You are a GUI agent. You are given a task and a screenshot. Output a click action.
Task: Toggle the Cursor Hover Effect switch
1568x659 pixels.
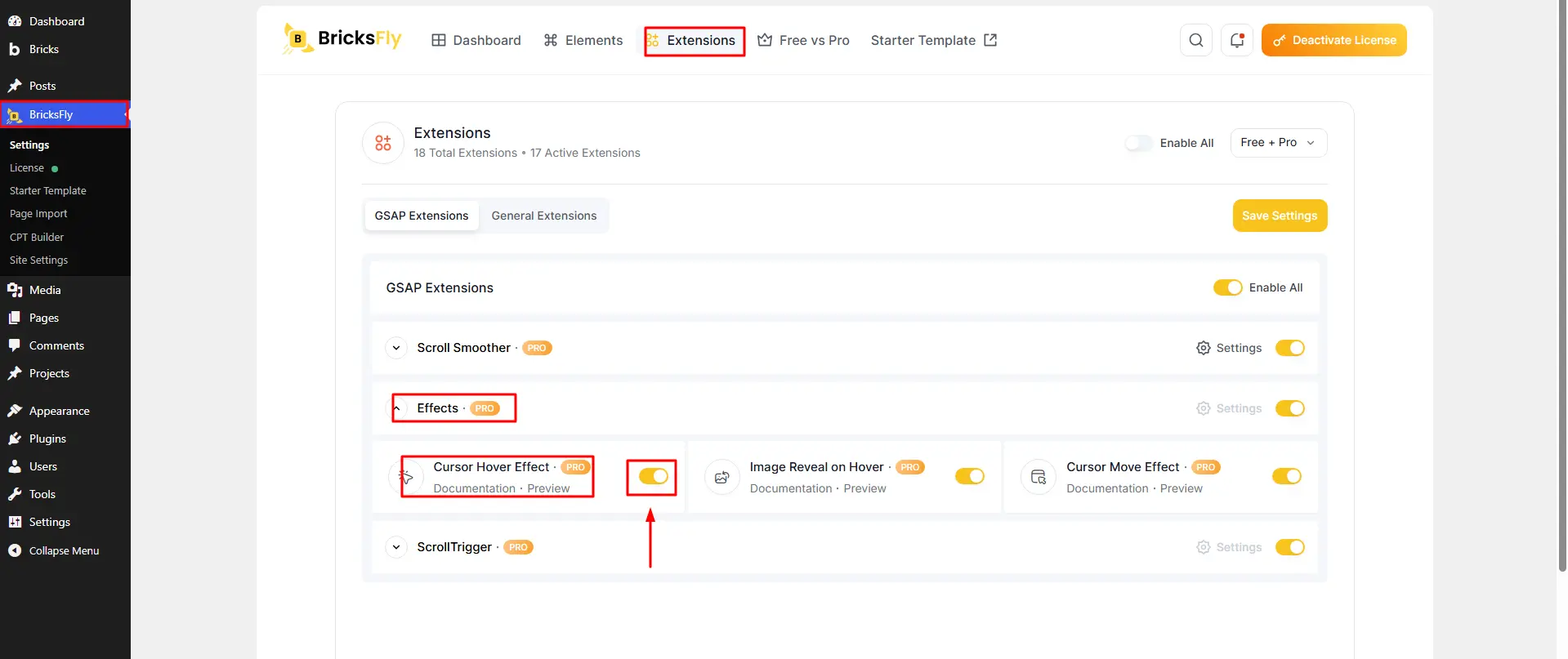654,476
